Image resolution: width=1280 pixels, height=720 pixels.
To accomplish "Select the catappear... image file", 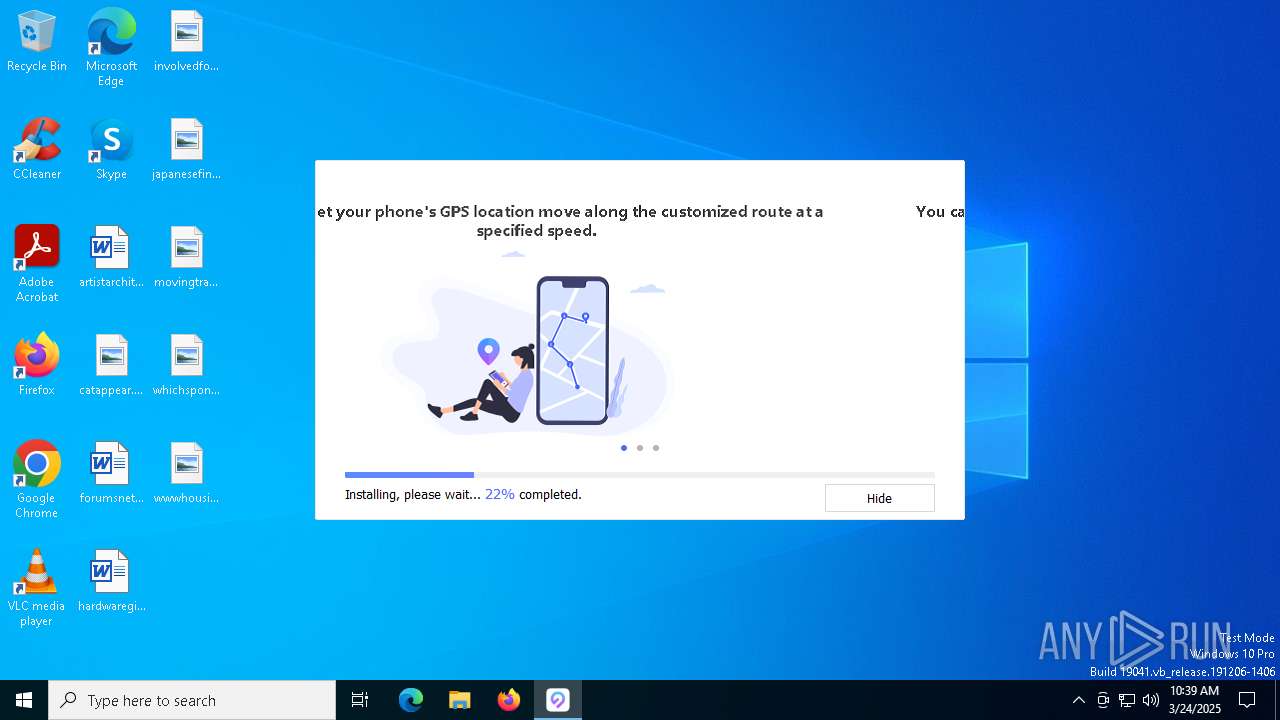I will (x=111, y=366).
